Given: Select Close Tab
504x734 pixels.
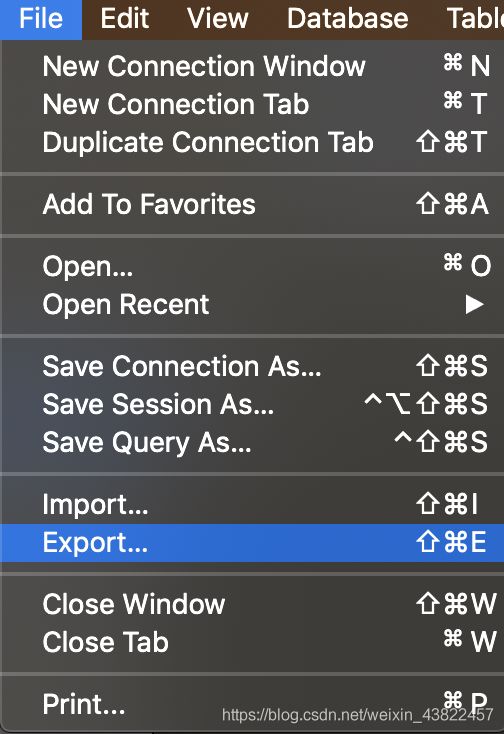Looking at the screenshot, I should [x=252, y=642].
